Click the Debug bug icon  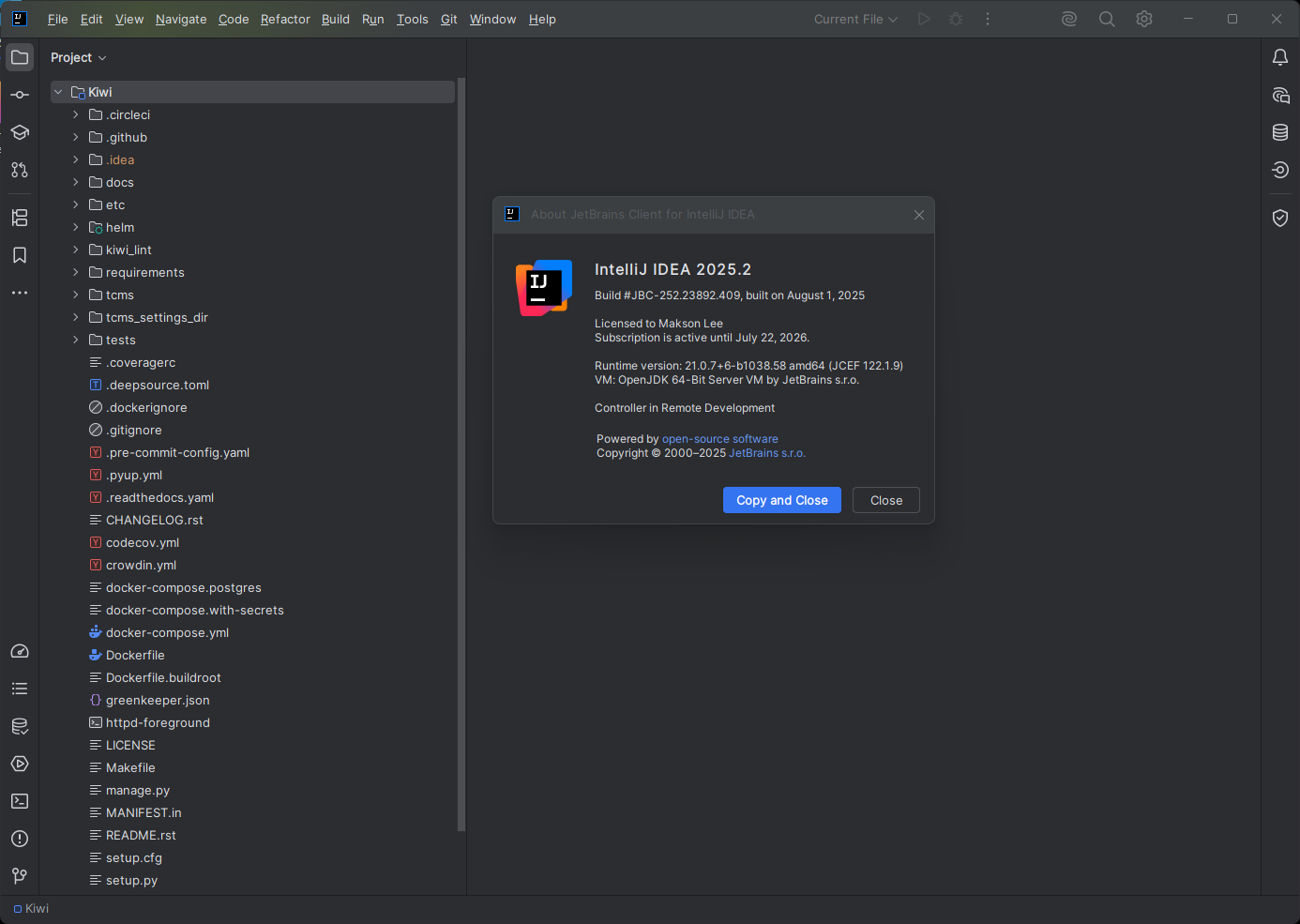[x=956, y=19]
